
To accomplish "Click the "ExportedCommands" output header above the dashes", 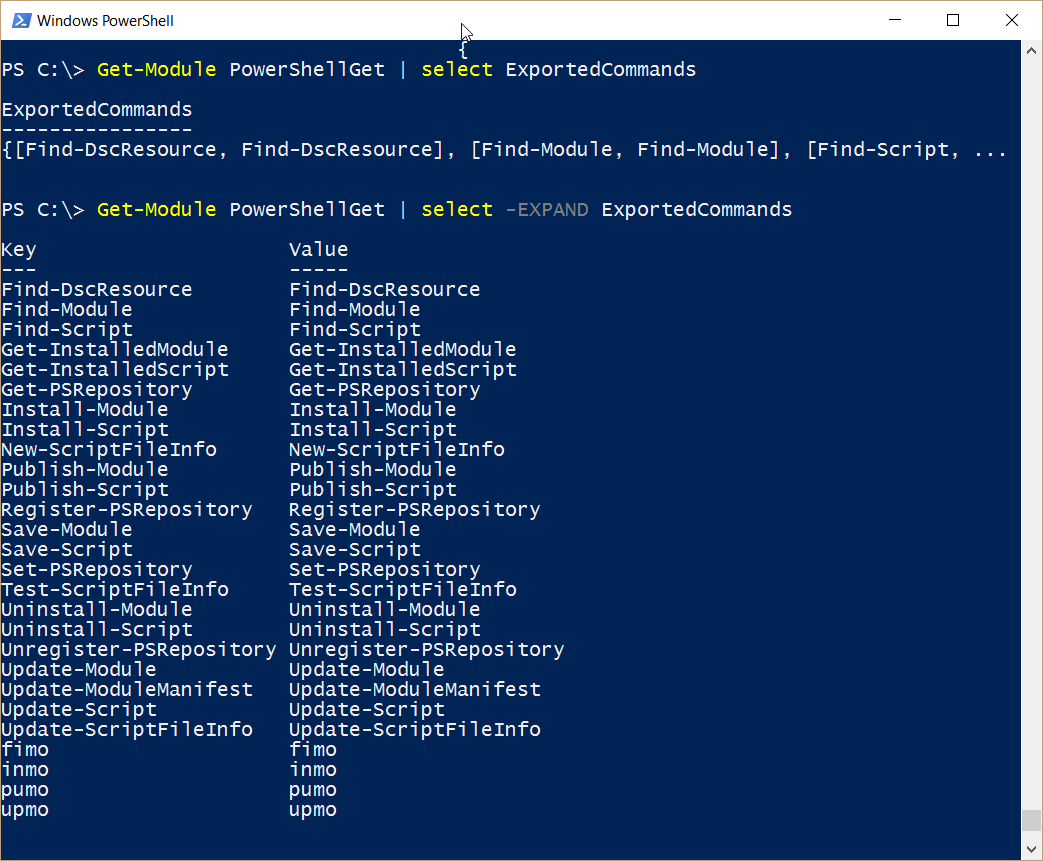I will pyautogui.click(x=96, y=110).
